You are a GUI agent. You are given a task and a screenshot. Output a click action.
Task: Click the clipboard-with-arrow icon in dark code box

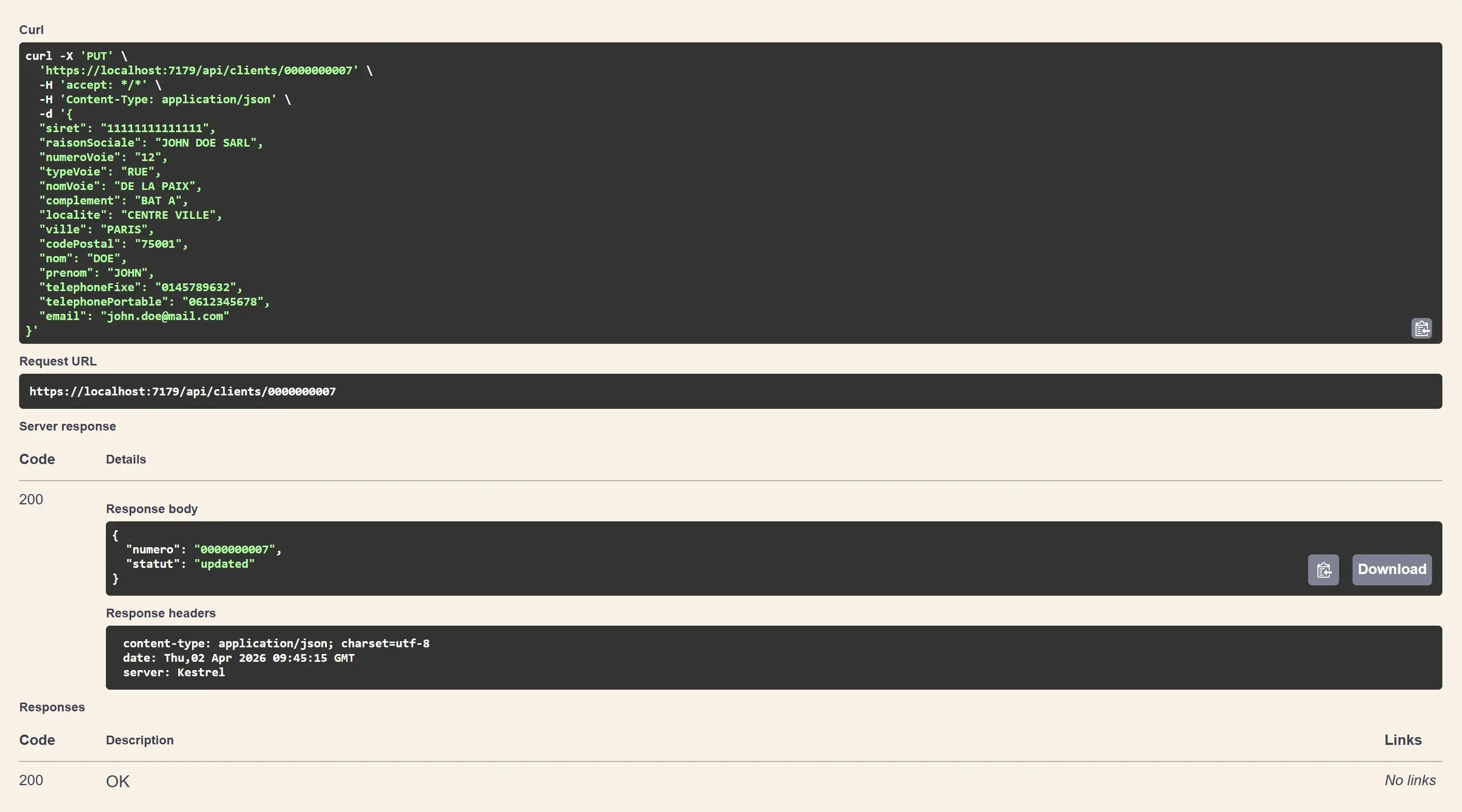[x=1422, y=328]
